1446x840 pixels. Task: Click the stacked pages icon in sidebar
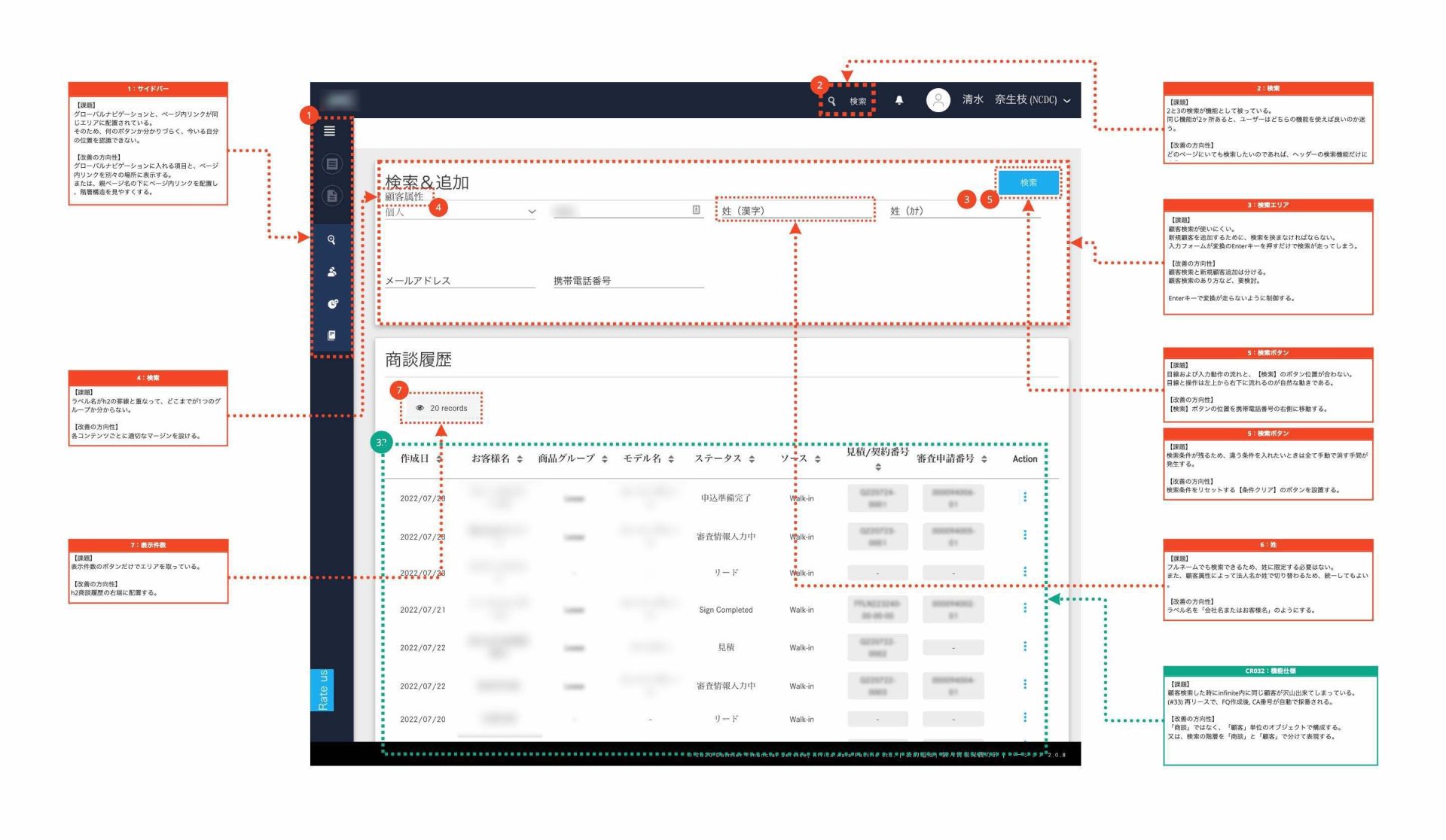tap(331, 336)
